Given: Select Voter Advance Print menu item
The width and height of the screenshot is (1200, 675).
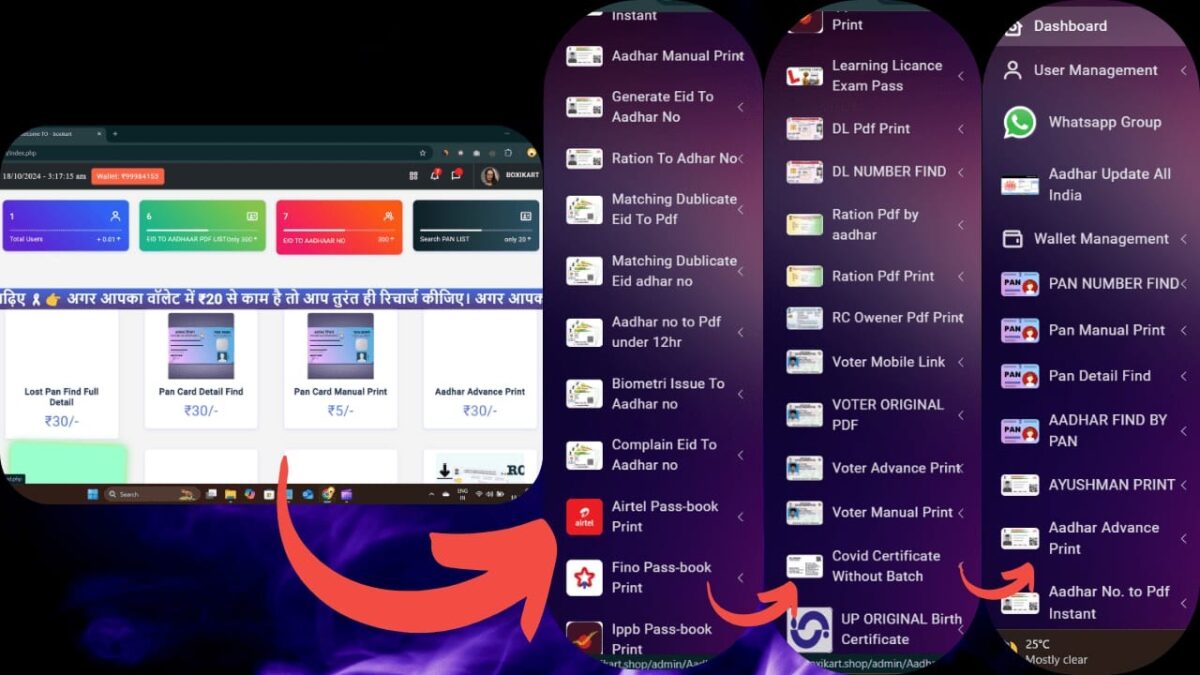Looking at the screenshot, I should tap(873, 468).
